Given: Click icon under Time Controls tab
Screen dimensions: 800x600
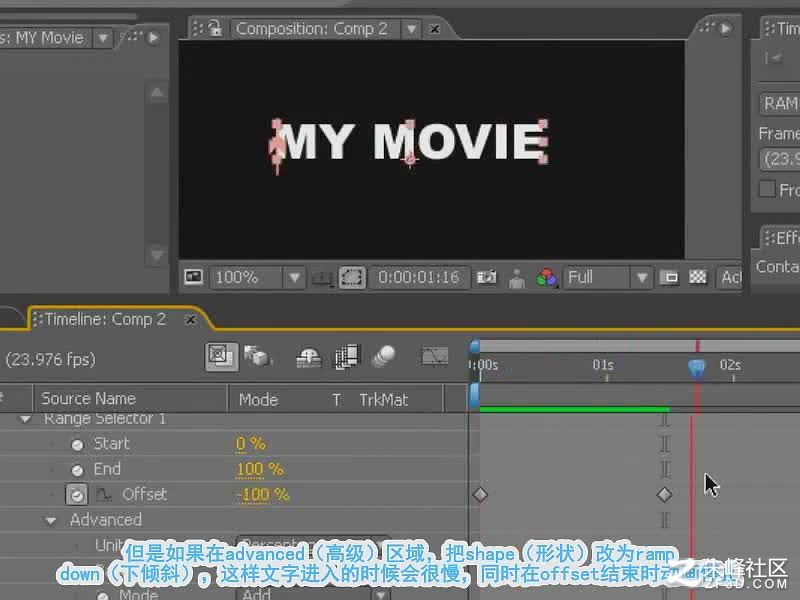Looking at the screenshot, I should (773, 58).
